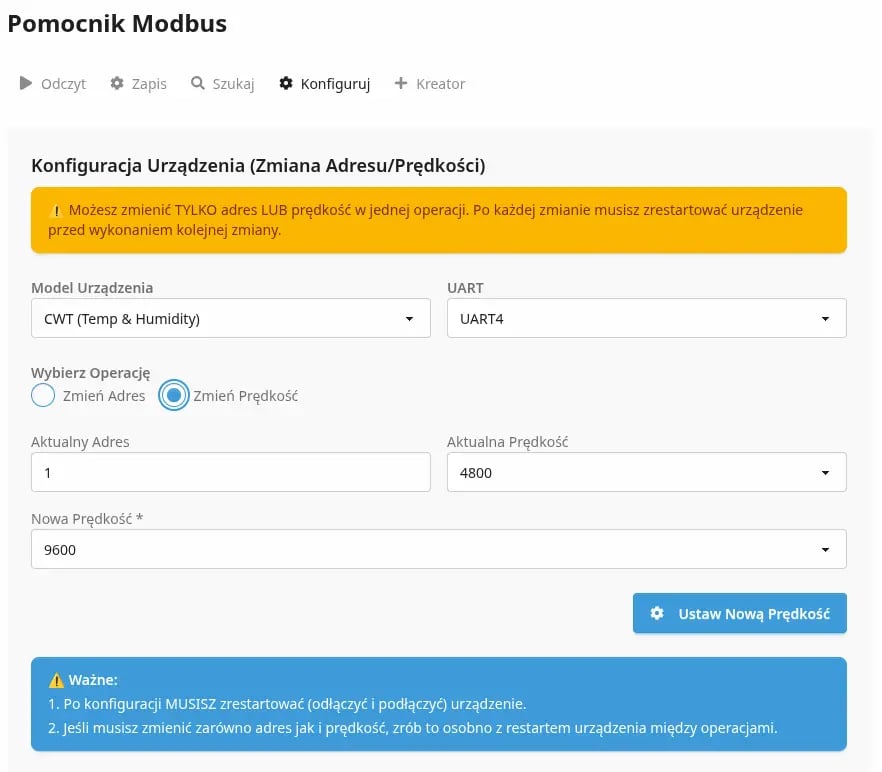The width and height of the screenshot is (882, 772).
Task: Click the Aktualny Adres input field
Action: coord(230,473)
